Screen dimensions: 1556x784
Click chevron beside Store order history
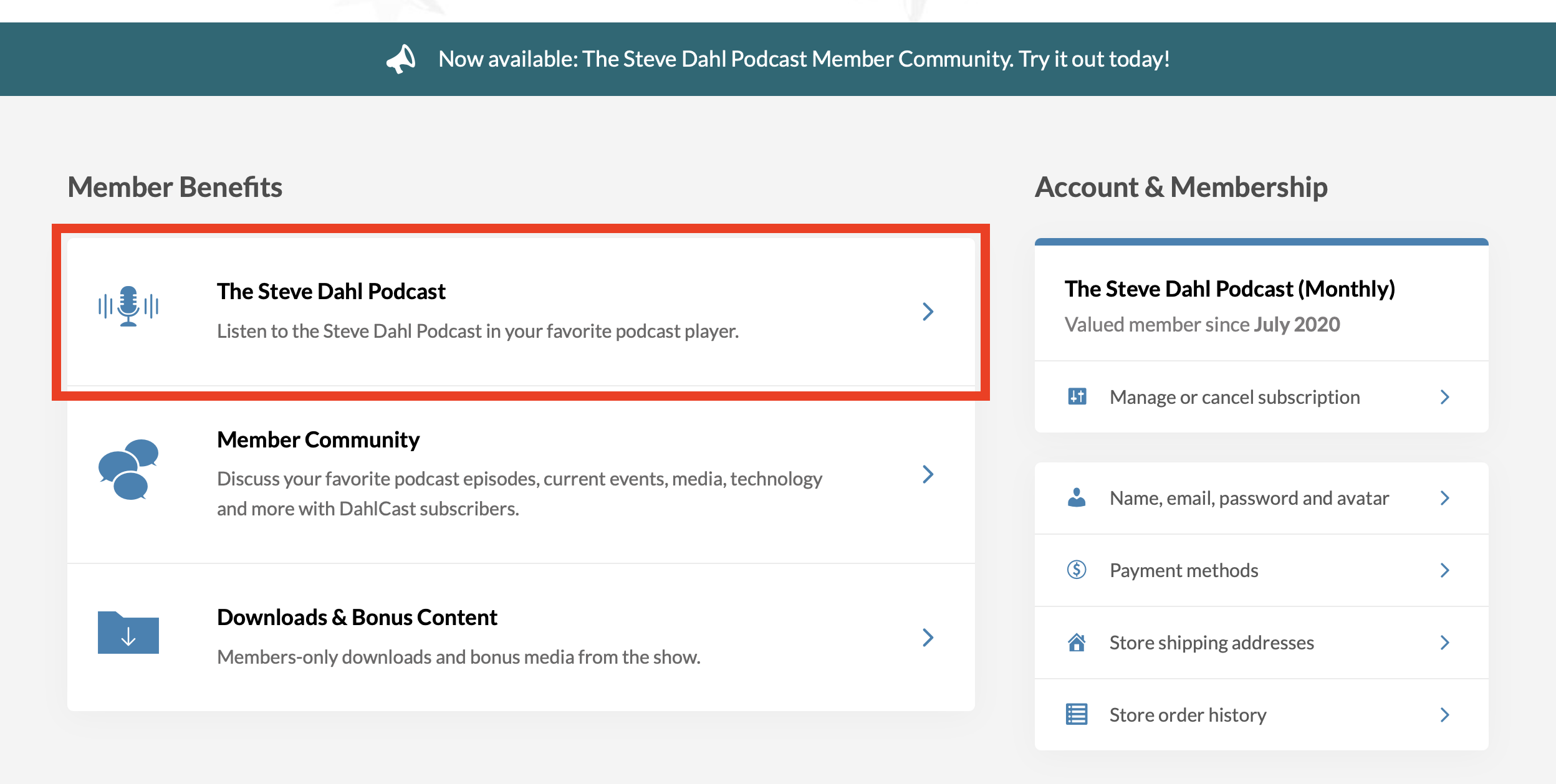[x=1445, y=715]
